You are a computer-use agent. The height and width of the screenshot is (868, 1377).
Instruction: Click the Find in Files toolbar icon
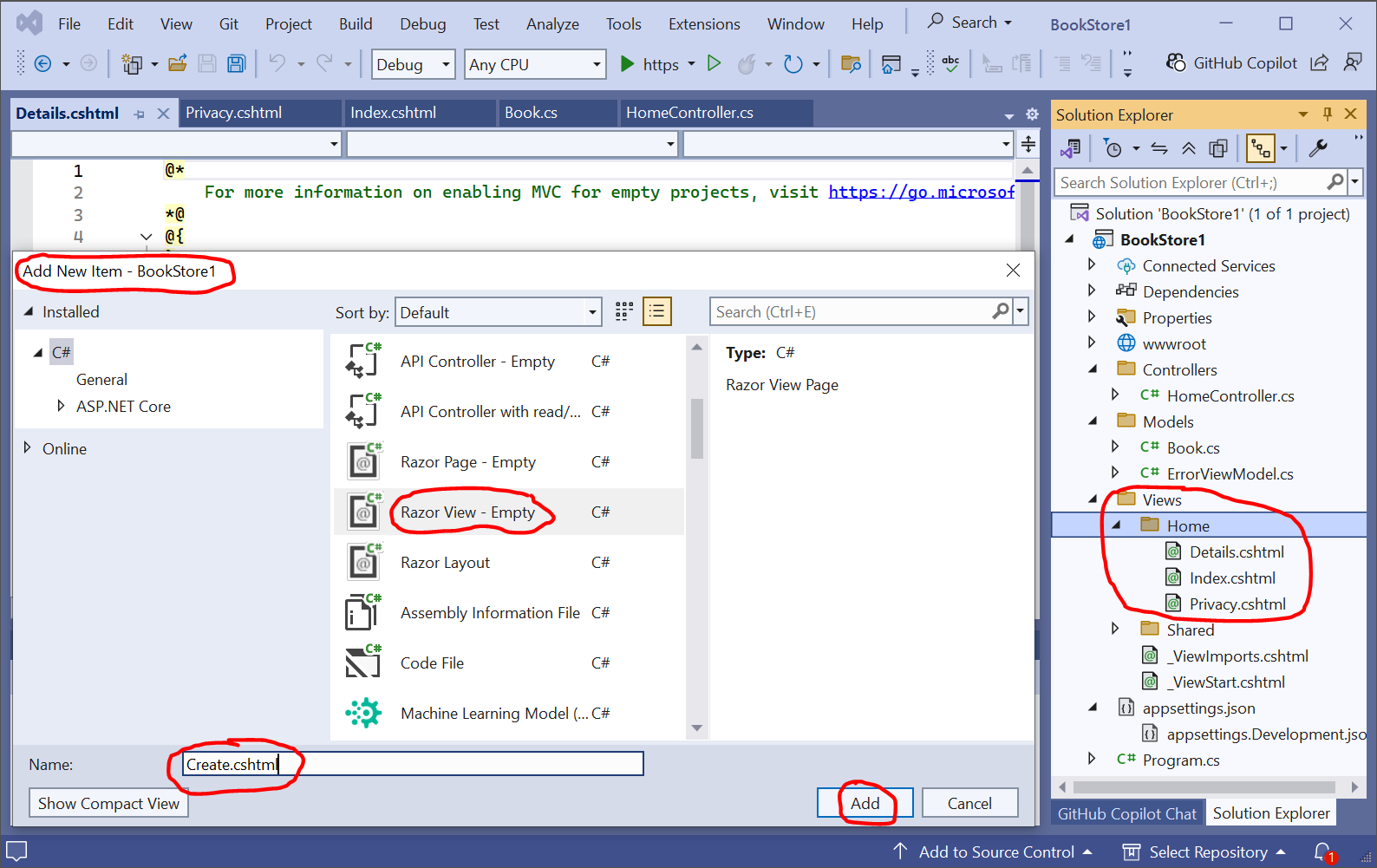click(851, 63)
